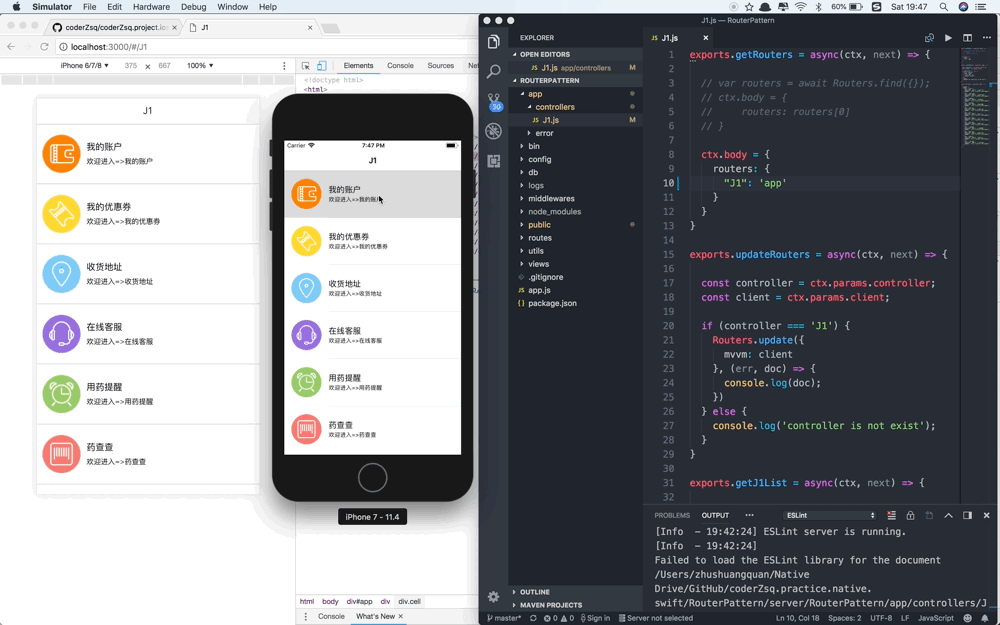Click the 药查查 icon in Chrome page

(x=61, y=453)
